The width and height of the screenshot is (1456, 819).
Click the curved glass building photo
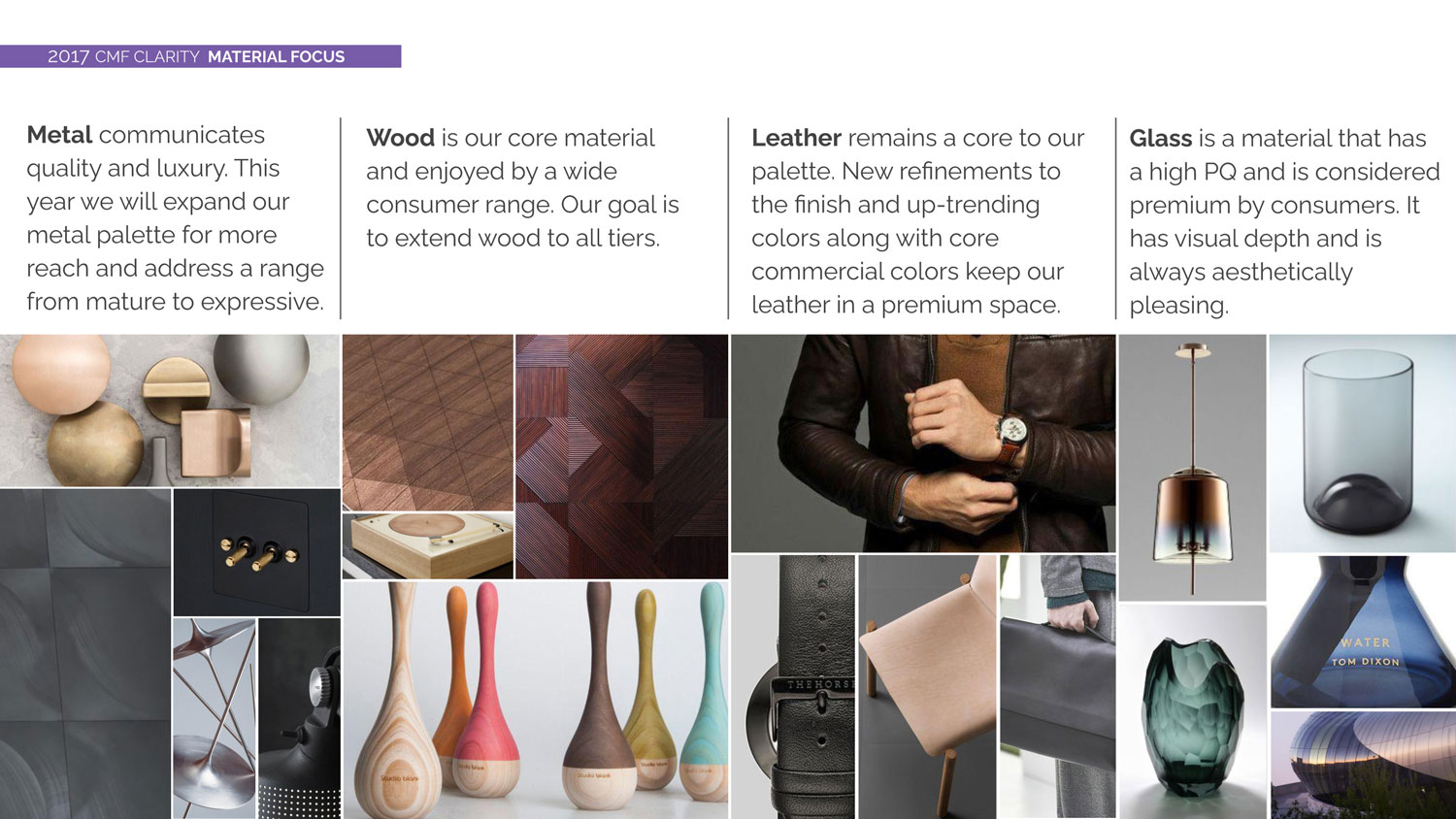1363,765
